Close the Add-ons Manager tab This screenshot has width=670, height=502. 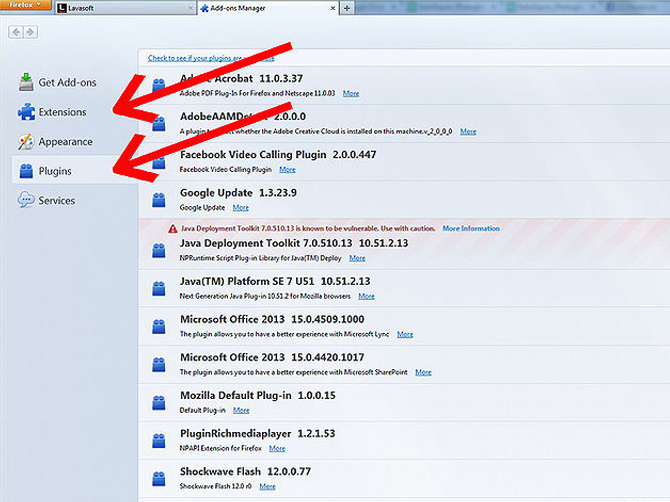click(x=333, y=8)
